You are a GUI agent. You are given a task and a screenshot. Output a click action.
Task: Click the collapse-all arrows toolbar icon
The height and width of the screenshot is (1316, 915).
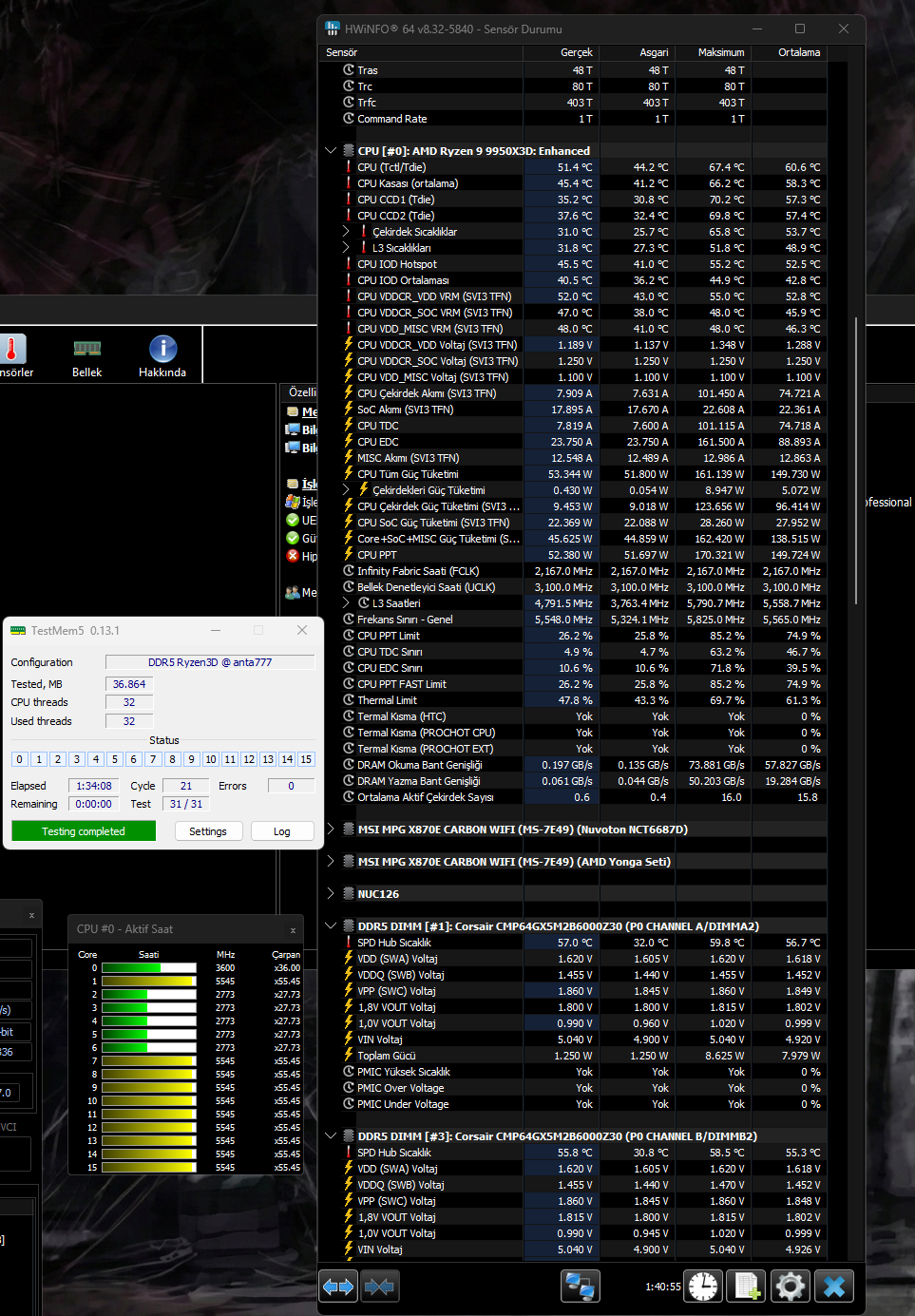379,1287
